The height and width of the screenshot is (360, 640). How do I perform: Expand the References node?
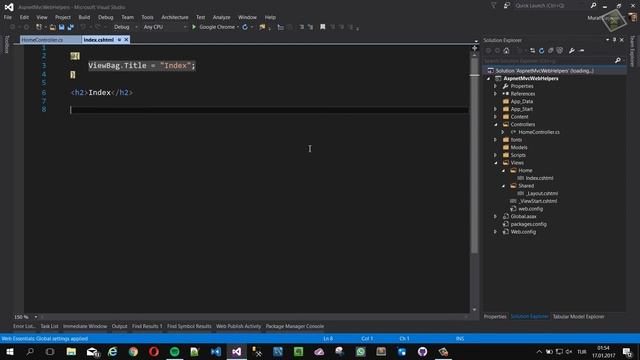(496, 94)
